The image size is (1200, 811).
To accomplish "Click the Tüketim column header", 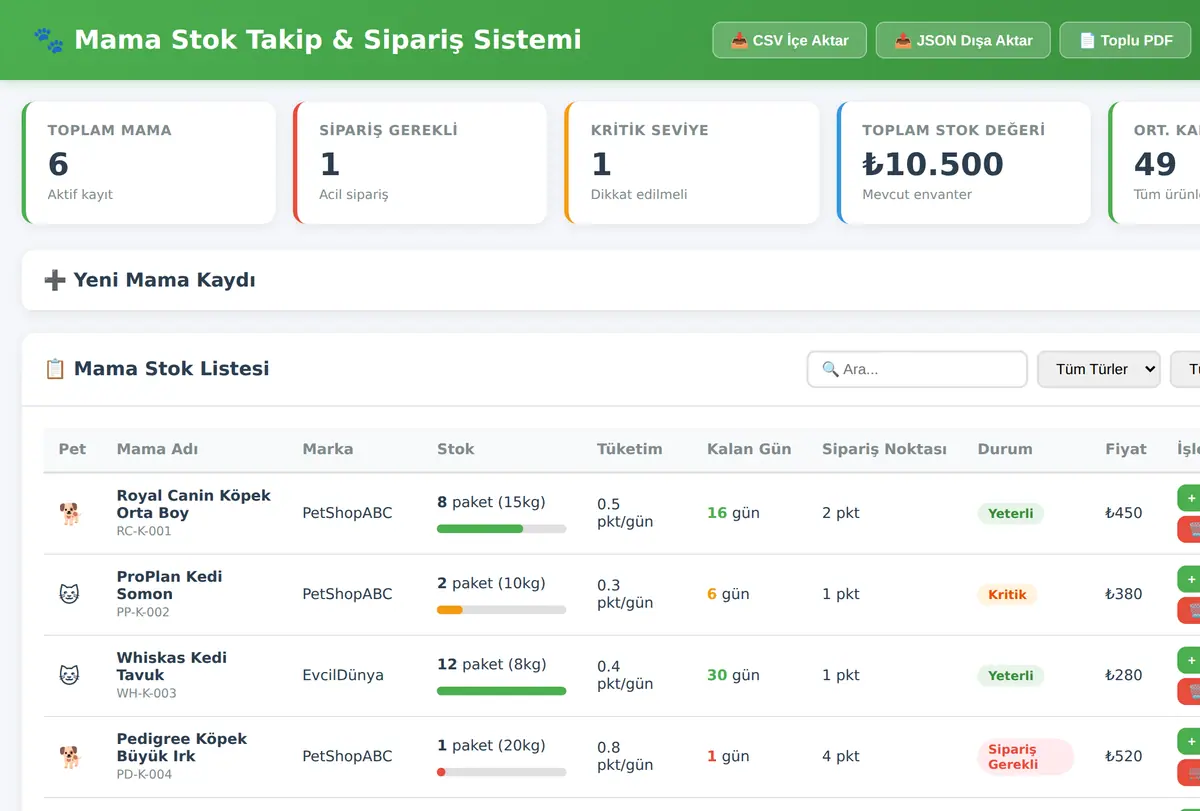I will click(630, 449).
